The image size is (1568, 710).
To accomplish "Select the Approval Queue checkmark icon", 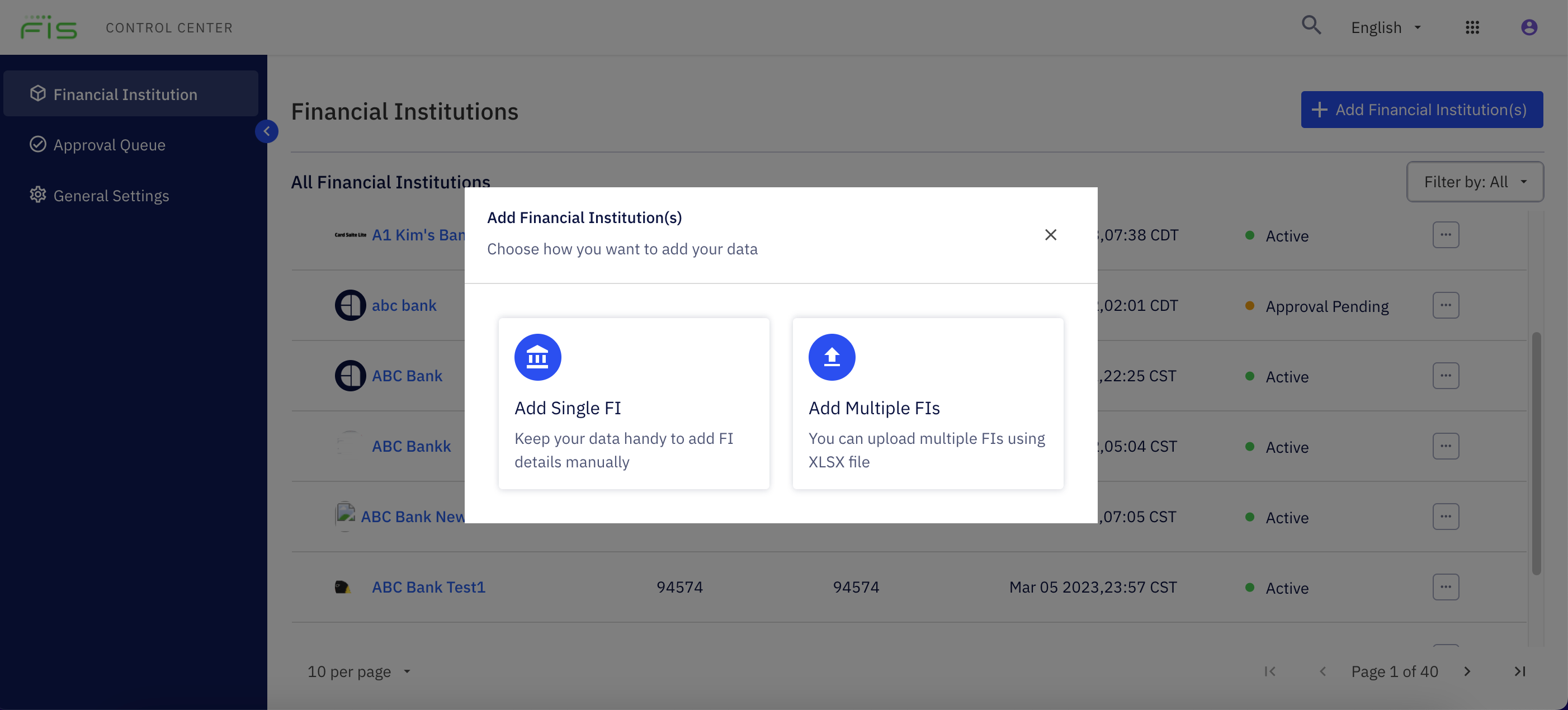I will pyautogui.click(x=37, y=144).
